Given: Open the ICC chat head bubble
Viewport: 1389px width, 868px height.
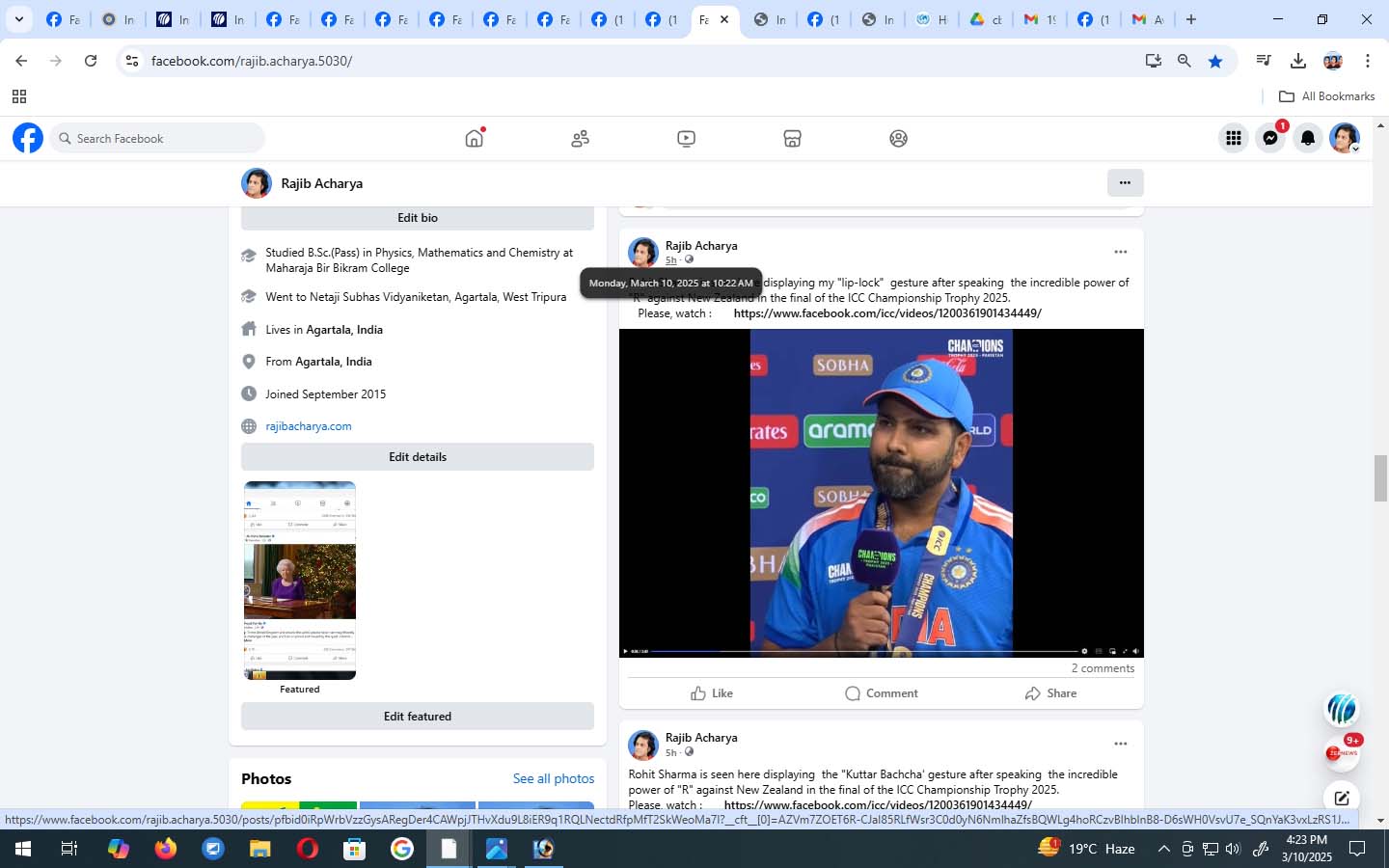Looking at the screenshot, I should click(x=1342, y=710).
